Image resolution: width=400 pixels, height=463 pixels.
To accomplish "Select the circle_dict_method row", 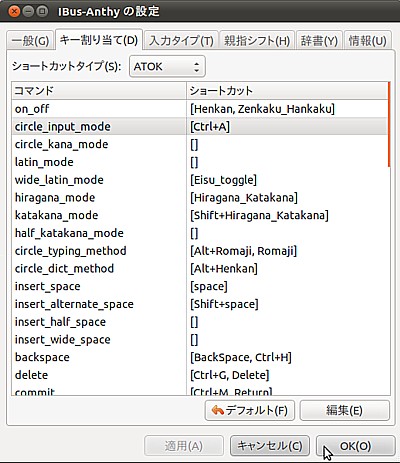I will point(200,268).
